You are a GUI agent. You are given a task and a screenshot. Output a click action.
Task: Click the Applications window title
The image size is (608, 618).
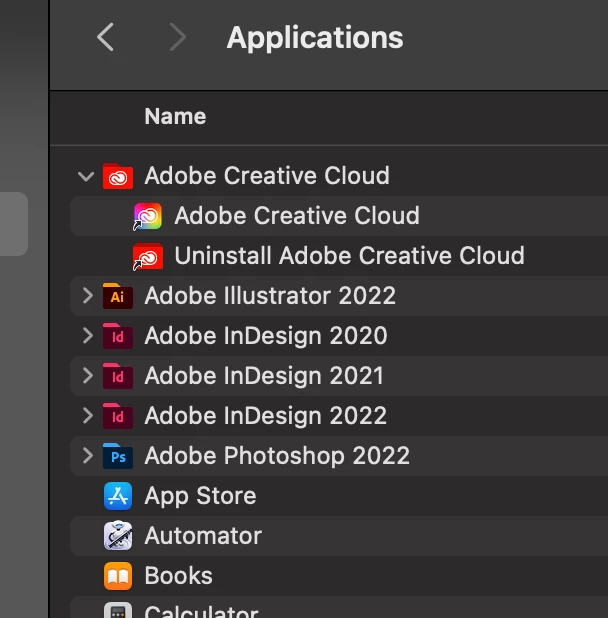(x=315, y=38)
